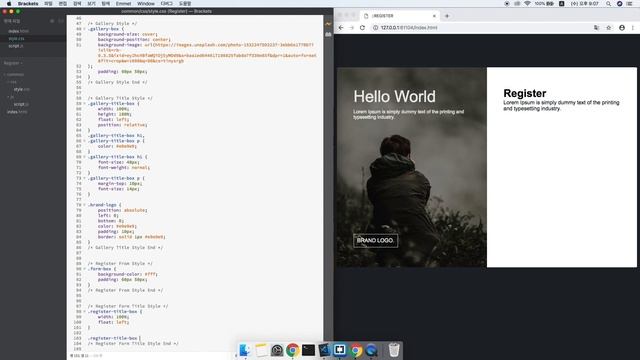
Task: Fold the .register-title-box rule at line 98
Action: (84, 311)
